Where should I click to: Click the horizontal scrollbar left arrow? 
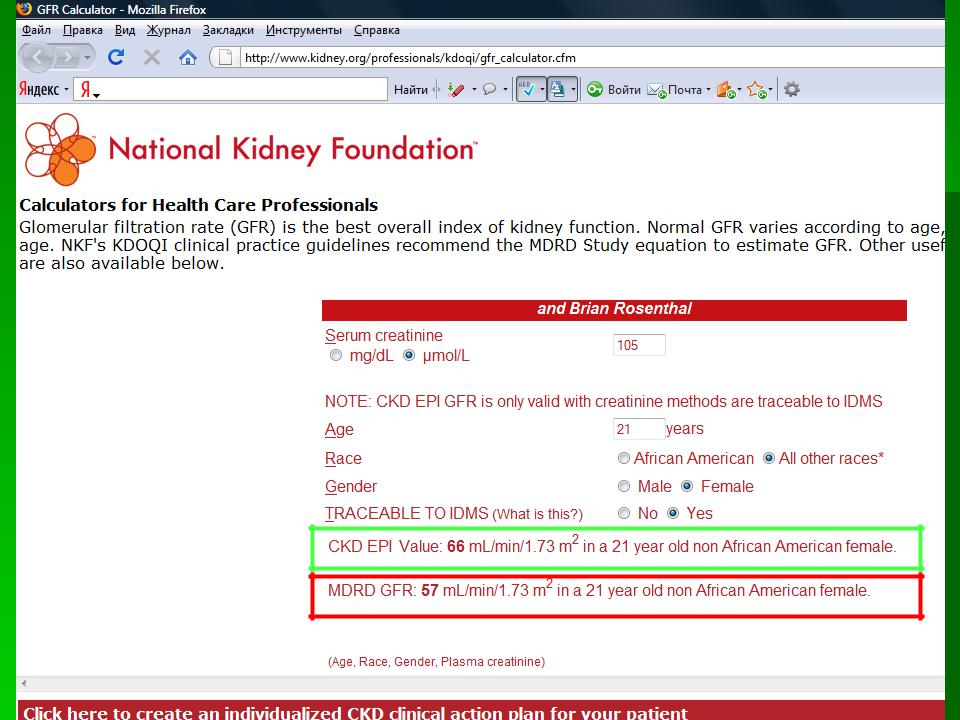(24, 683)
